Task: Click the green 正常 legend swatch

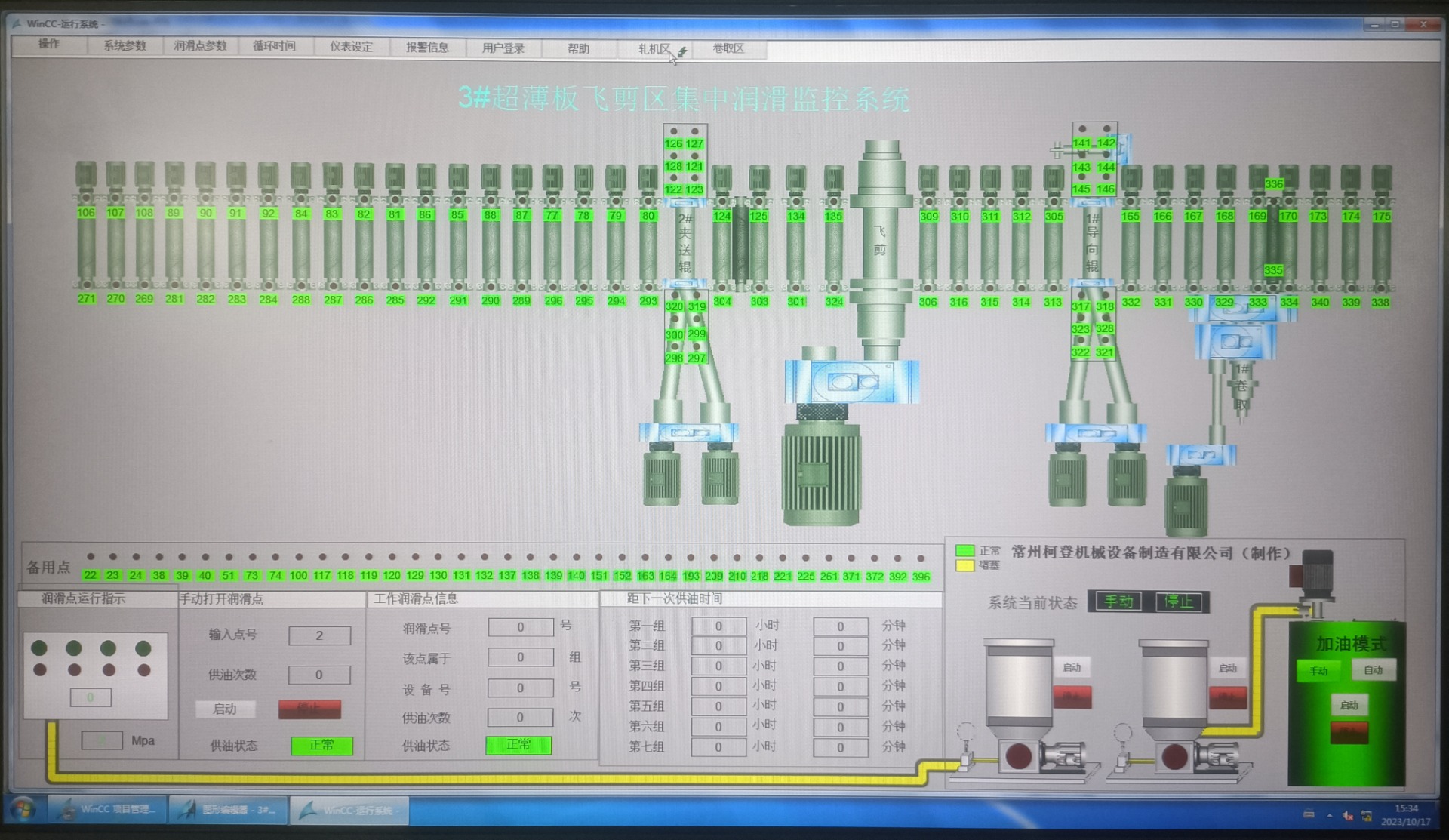Action: coord(964,550)
